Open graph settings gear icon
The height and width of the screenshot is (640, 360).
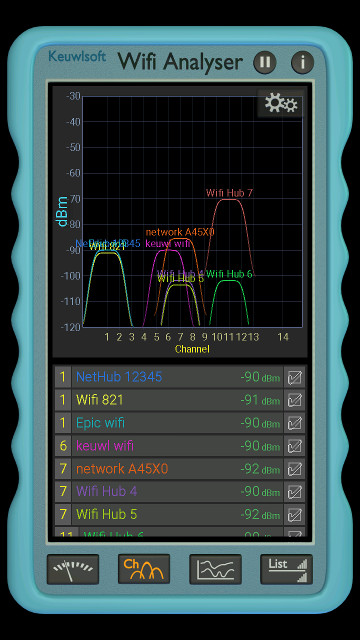pyautogui.click(x=281, y=103)
